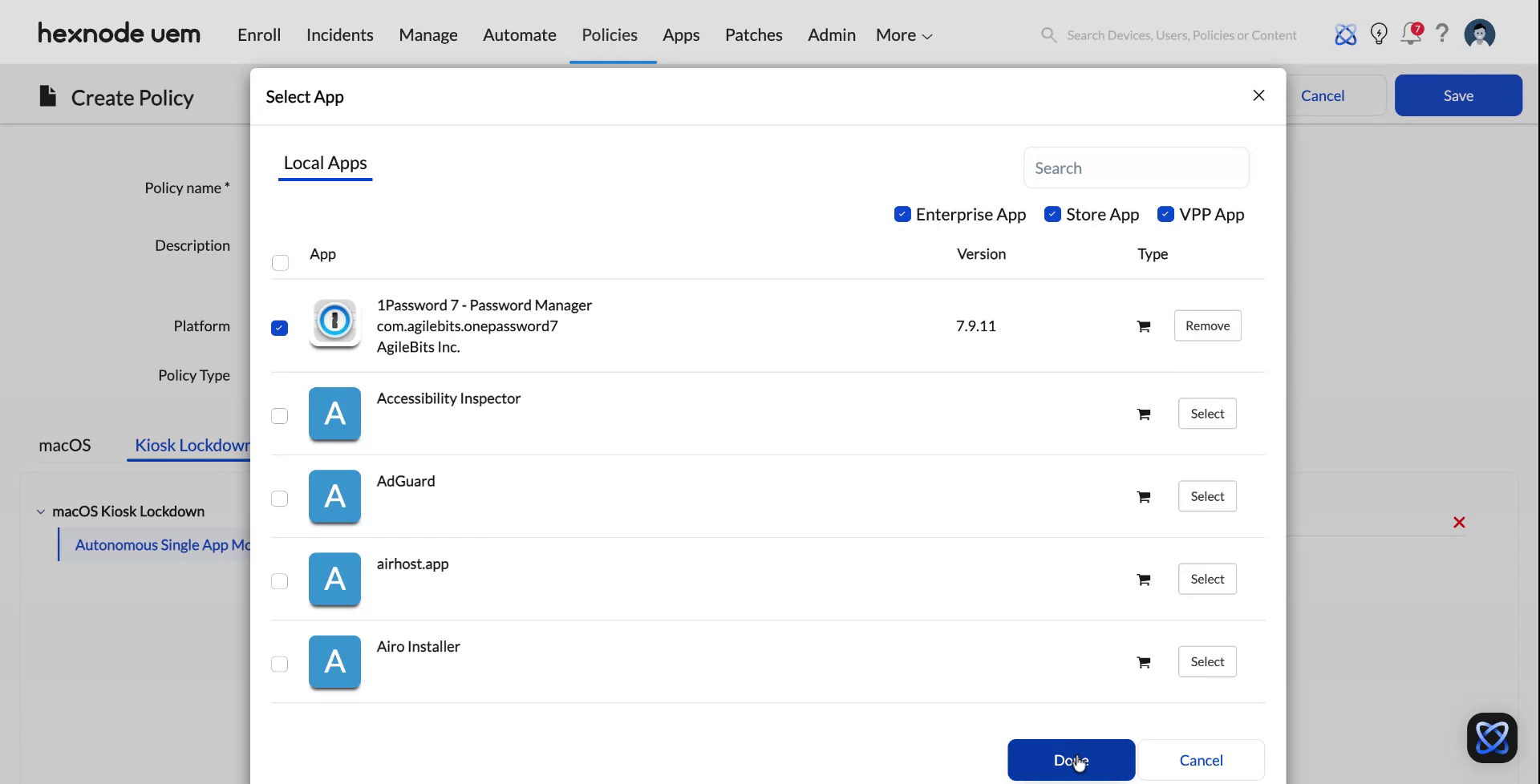This screenshot has height=784, width=1540.
Task: Disable the VPP App filter
Action: pyautogui.click(x=1165, y=214)
